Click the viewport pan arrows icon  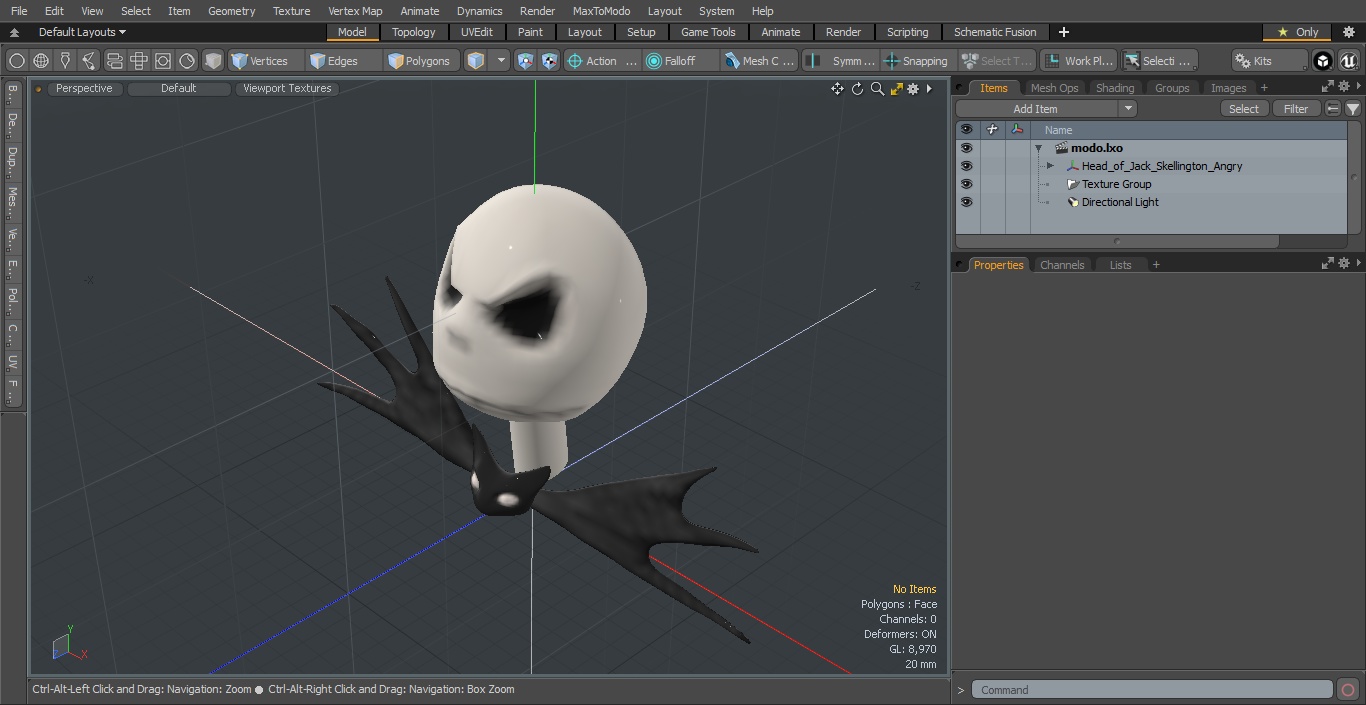coord(837,89)
